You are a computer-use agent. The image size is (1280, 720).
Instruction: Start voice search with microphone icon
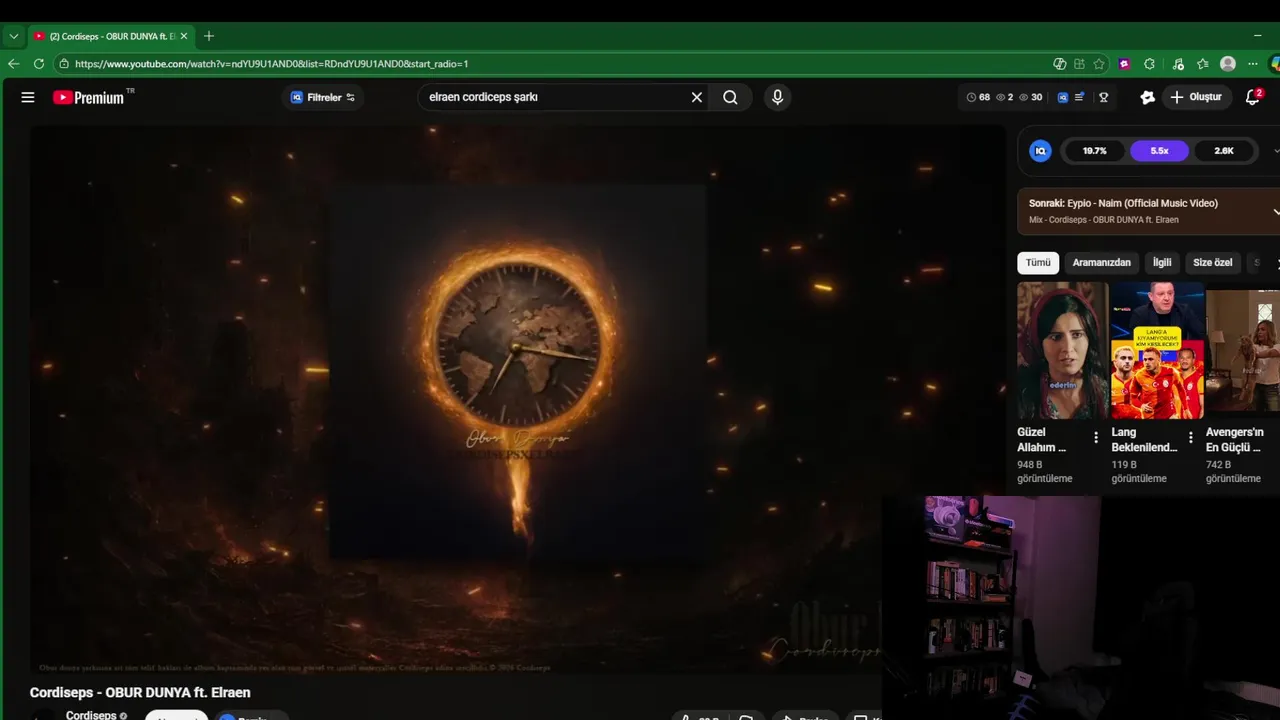pyautogui.click(x=777, y=97)
